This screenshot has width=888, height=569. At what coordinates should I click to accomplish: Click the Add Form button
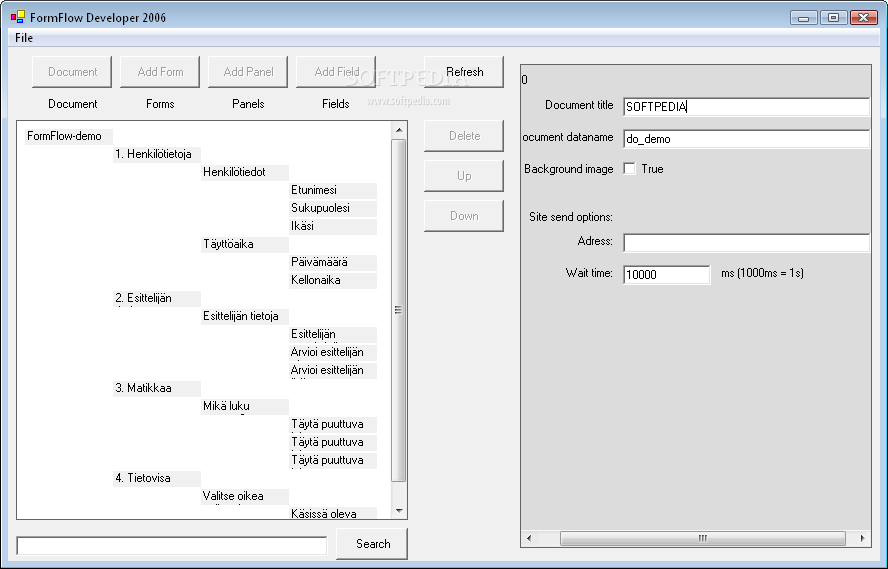[x=160, y=72]
